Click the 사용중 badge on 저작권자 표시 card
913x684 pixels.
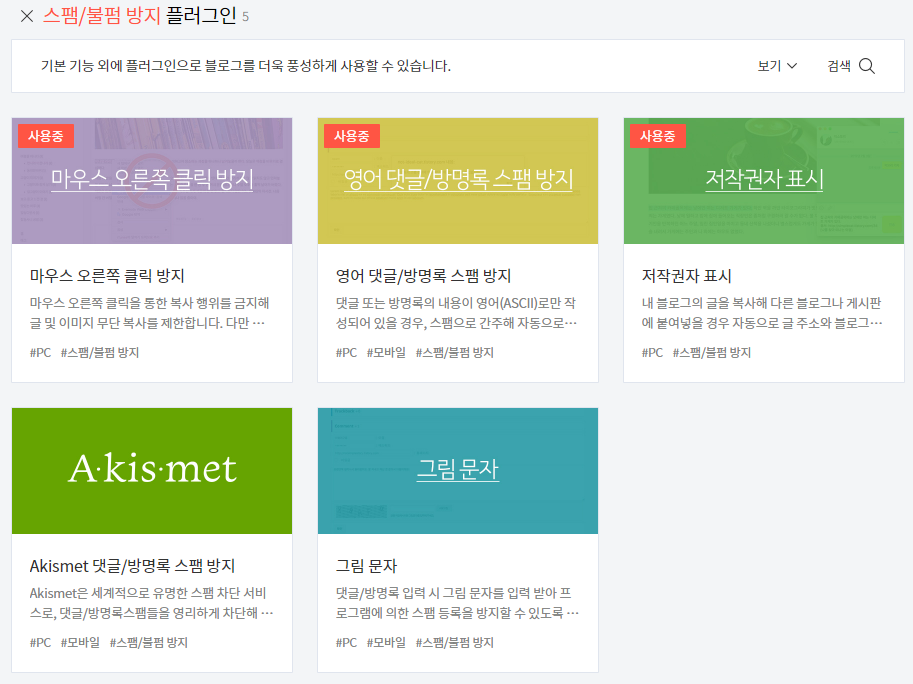(x=657, y=136)
